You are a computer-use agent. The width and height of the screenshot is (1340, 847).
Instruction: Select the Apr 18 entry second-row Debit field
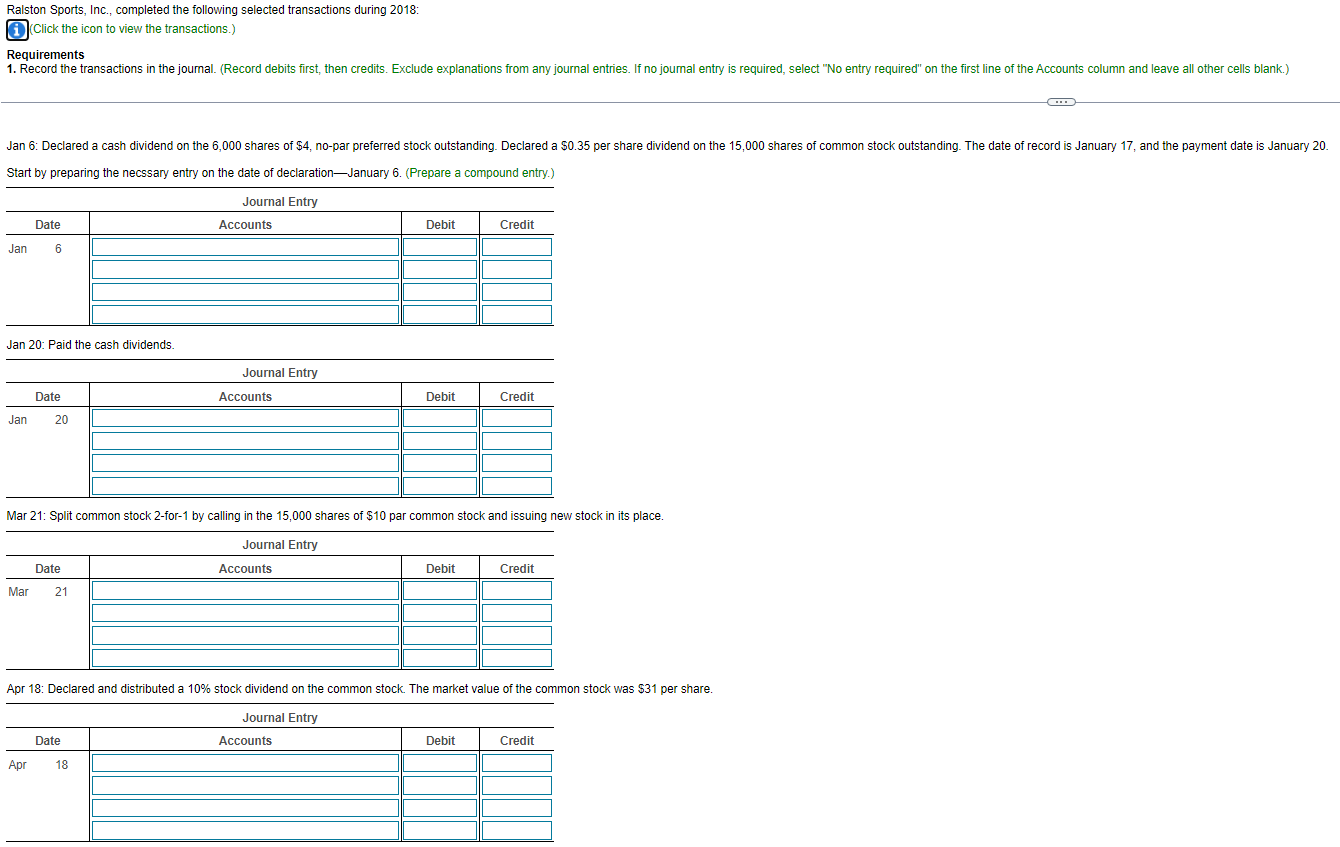tap(440, 786)
